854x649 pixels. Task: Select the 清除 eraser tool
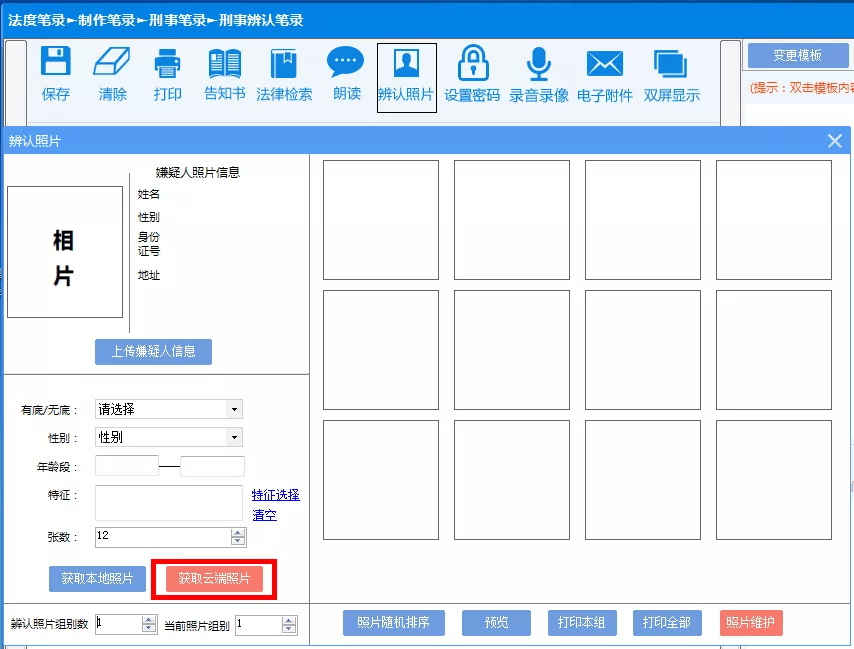[112, 64]
